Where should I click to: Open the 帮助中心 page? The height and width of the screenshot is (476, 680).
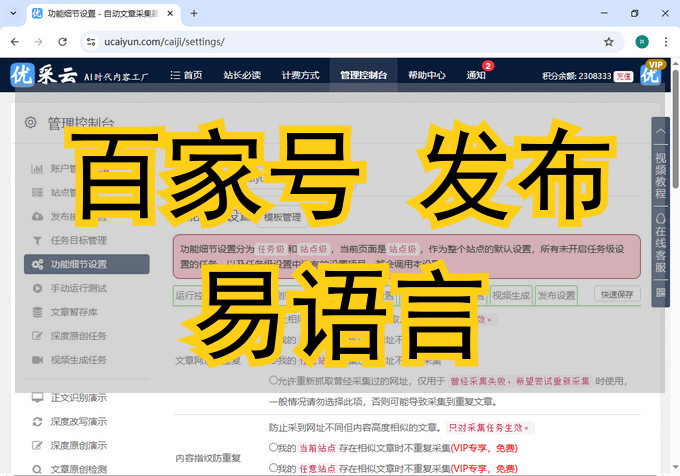point(427,75)
